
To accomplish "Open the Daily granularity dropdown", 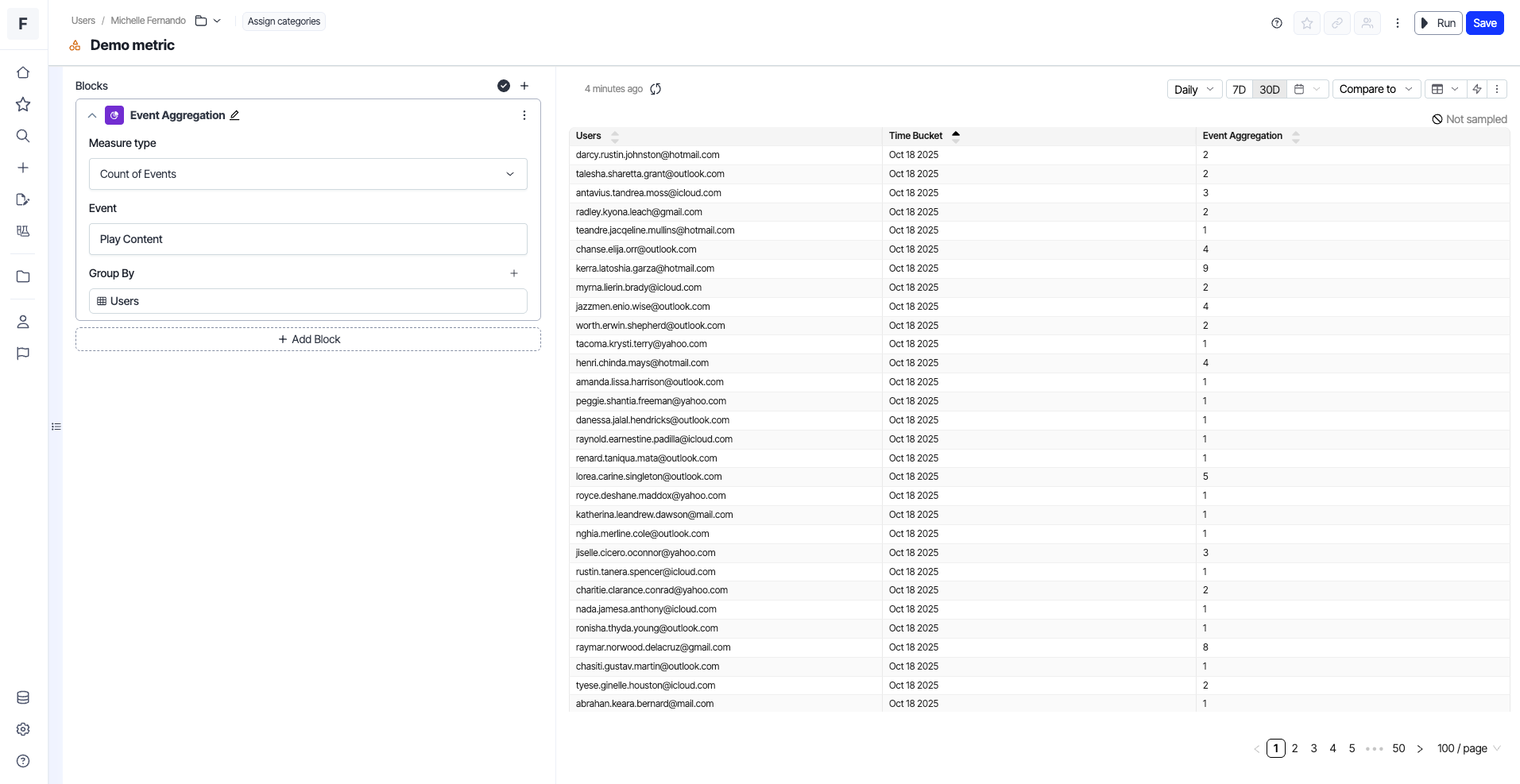I will click(1193, 89).
